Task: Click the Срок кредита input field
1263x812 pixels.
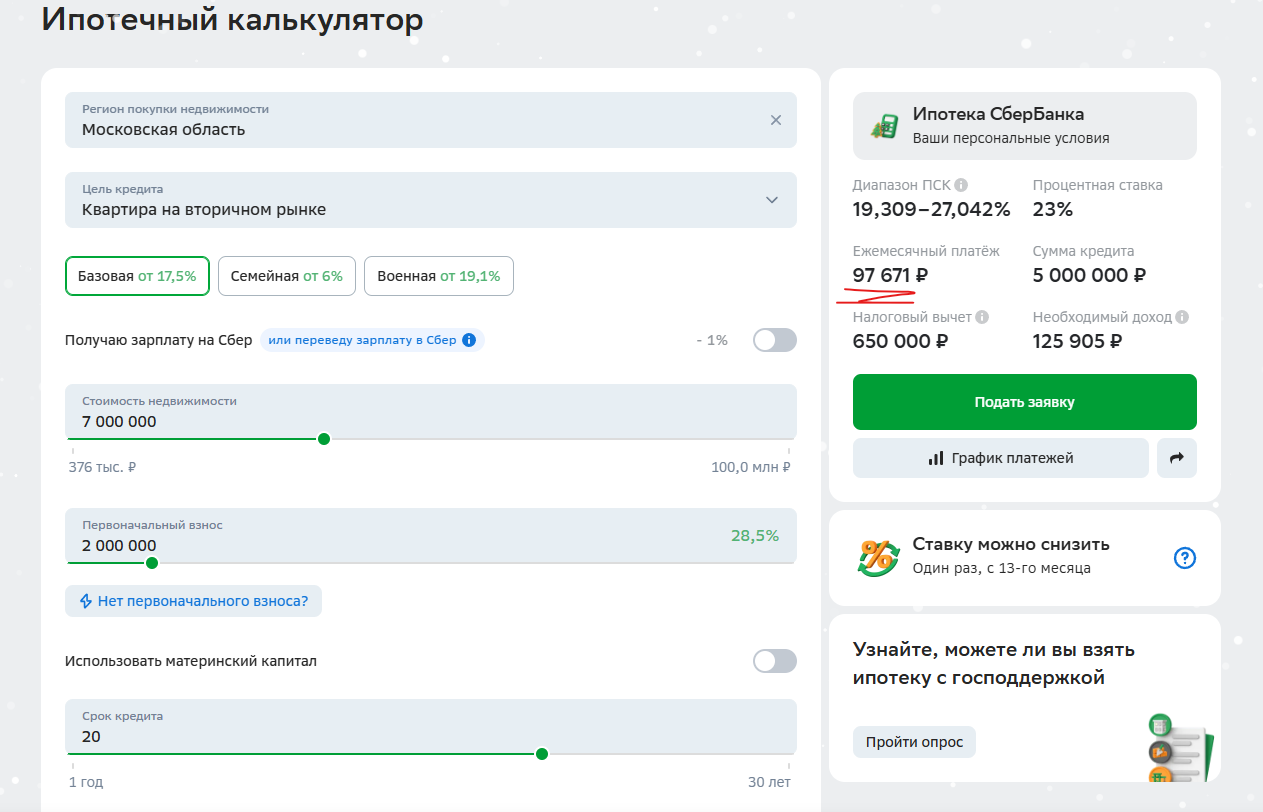Action: pos(431,727)
